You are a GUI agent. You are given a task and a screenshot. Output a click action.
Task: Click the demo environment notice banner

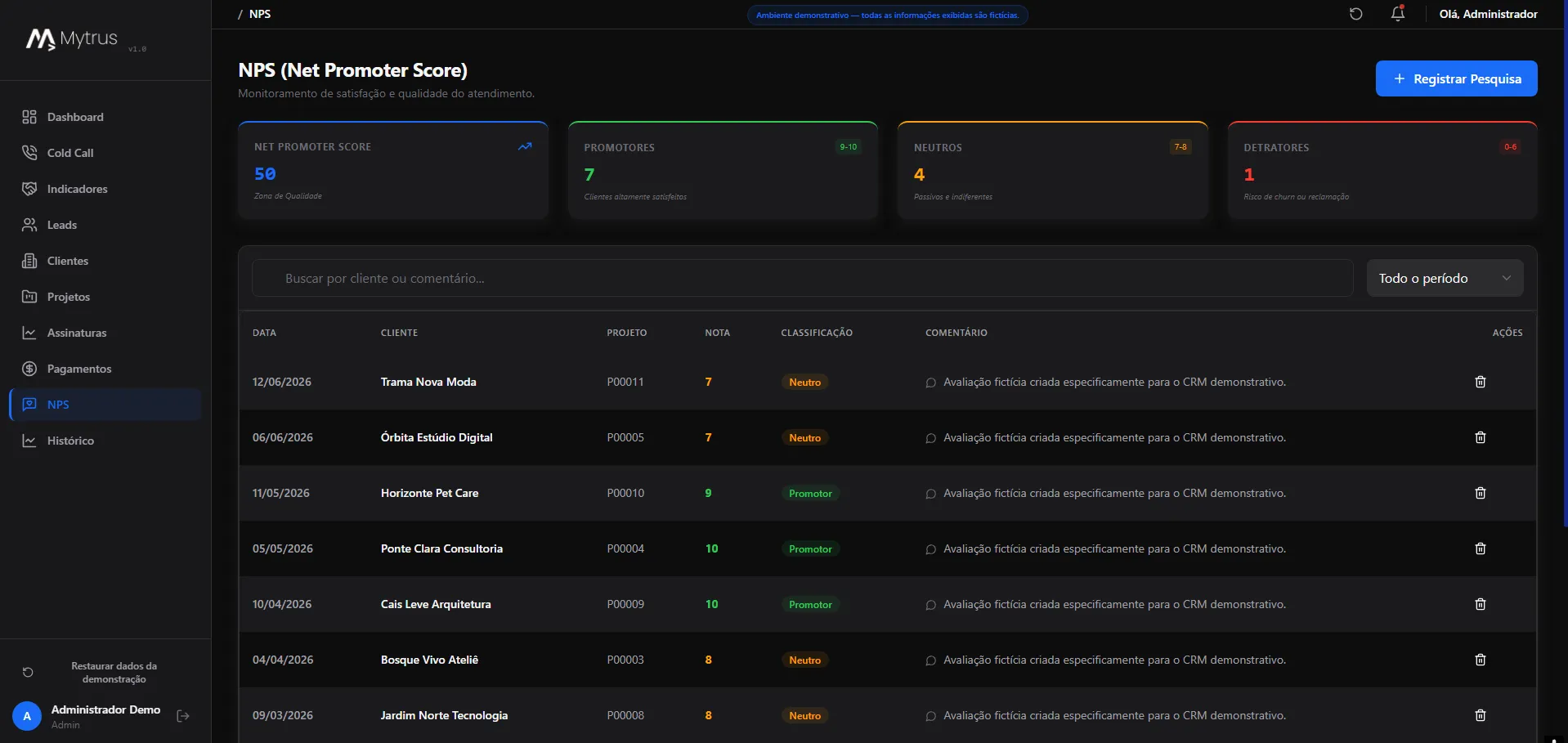[x=887, y=15]
